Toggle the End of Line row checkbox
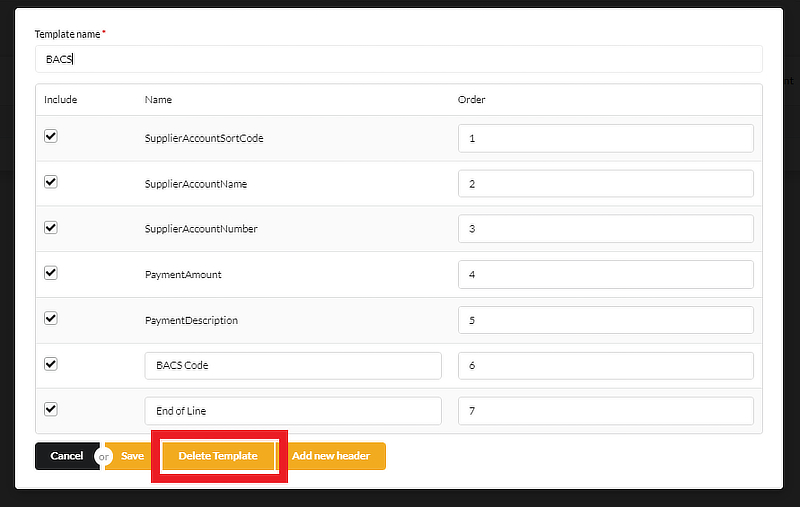The image size is (800, 507). 51,409
